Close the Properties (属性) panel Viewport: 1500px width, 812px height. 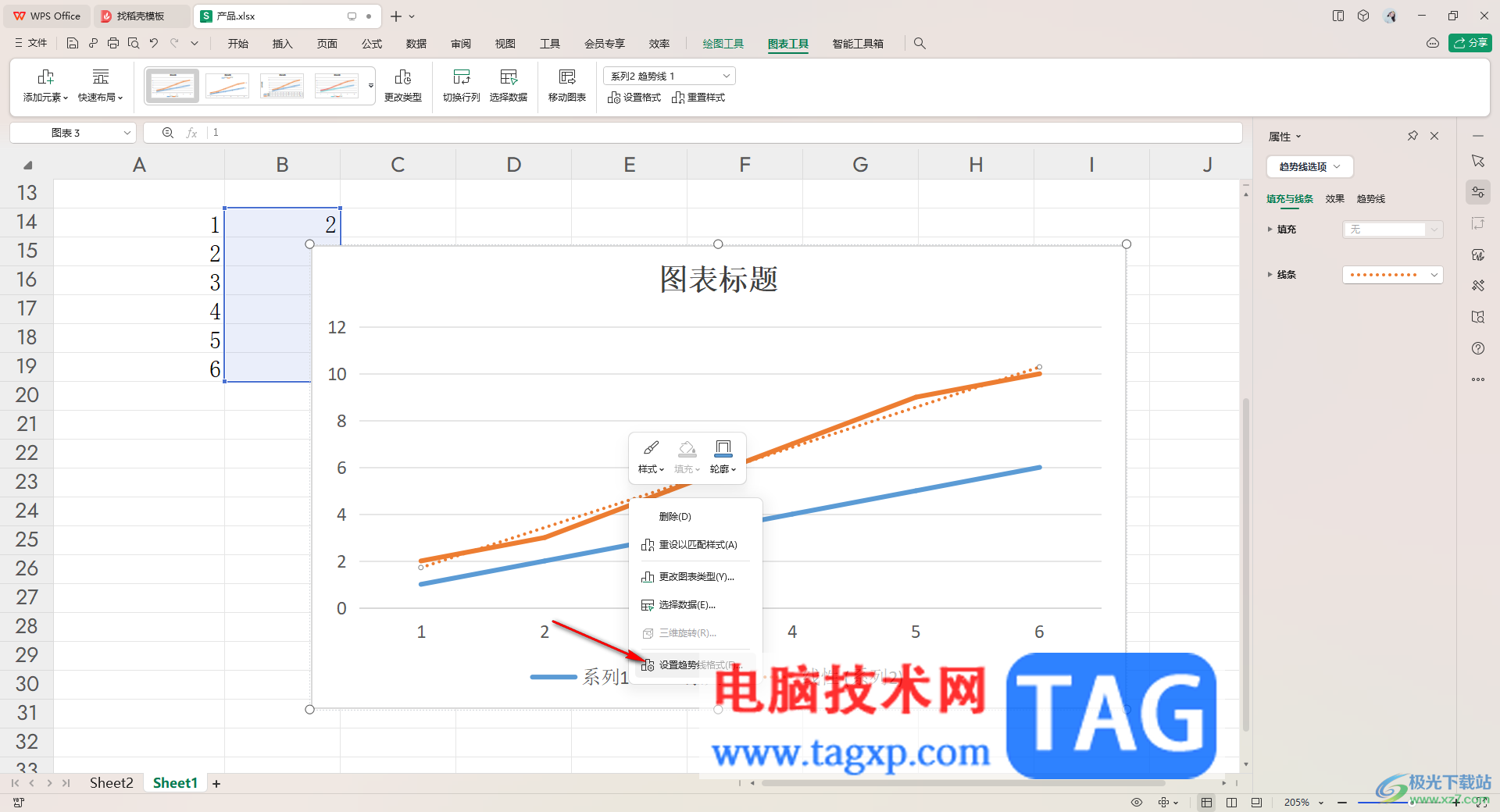click(1434, 136)
